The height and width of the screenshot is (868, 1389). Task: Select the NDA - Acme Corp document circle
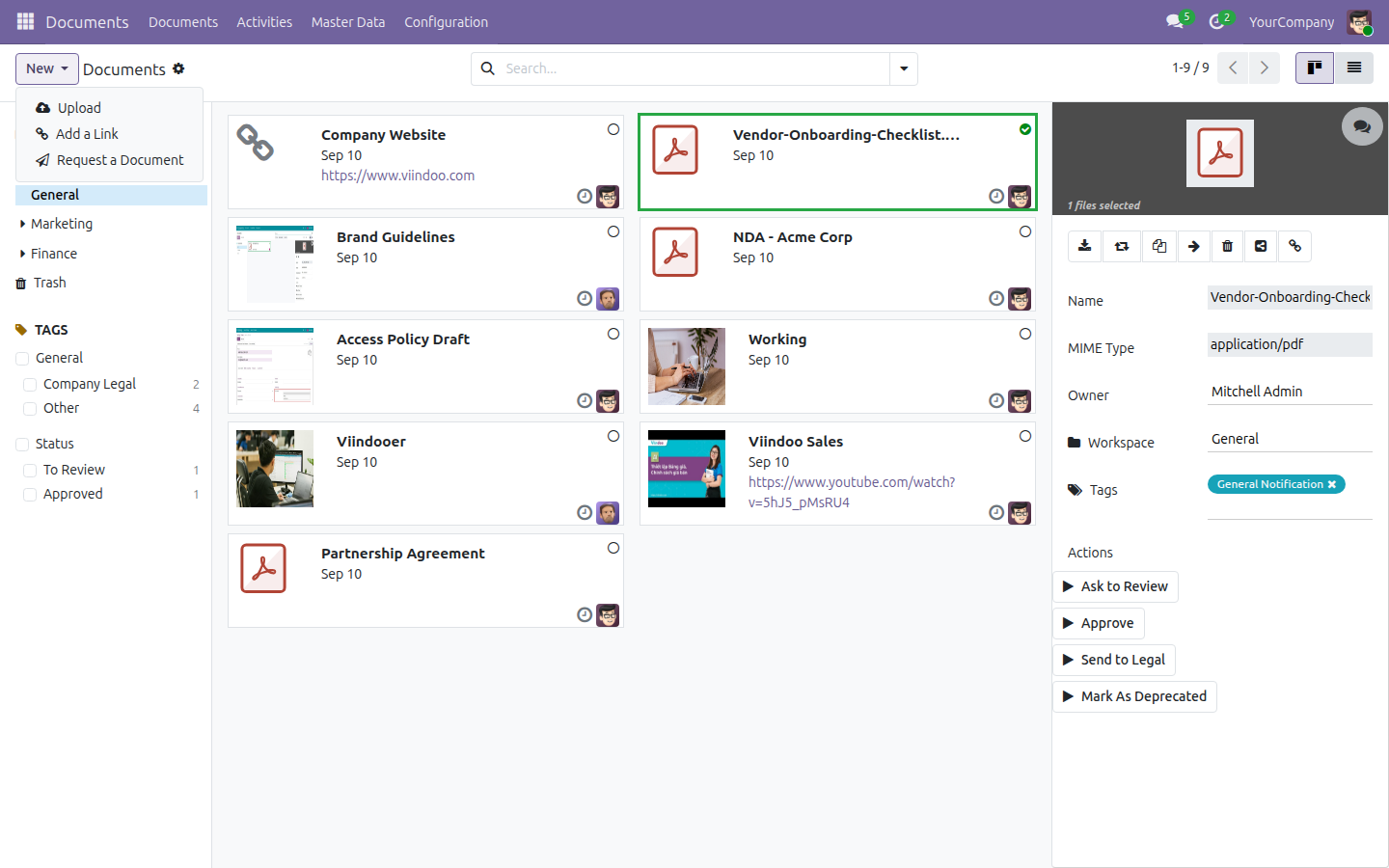tap(1025, 231)
